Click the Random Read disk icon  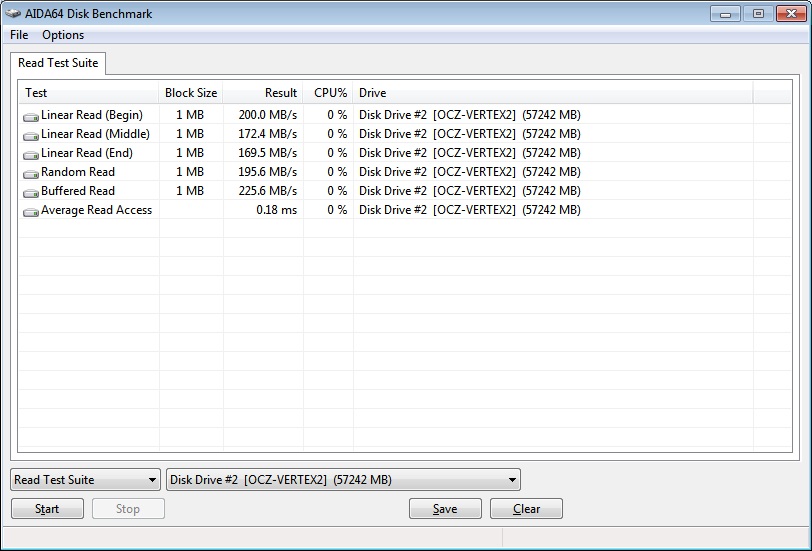[x=31, y=173]
